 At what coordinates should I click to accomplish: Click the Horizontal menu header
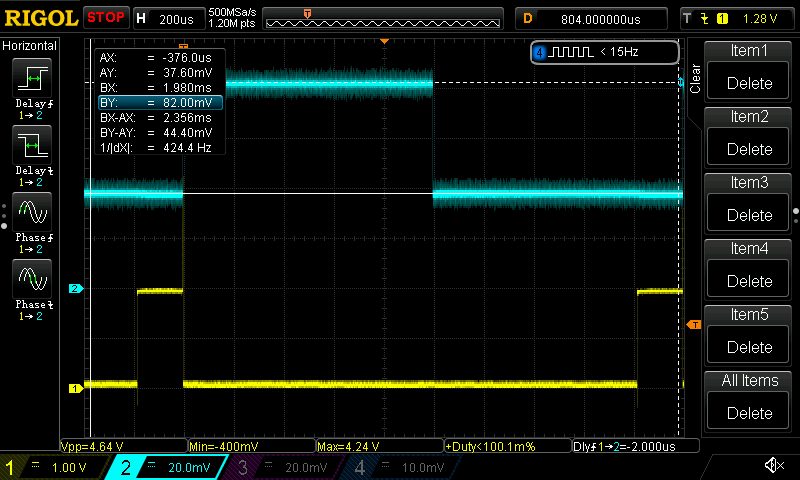tap(30, 46)
